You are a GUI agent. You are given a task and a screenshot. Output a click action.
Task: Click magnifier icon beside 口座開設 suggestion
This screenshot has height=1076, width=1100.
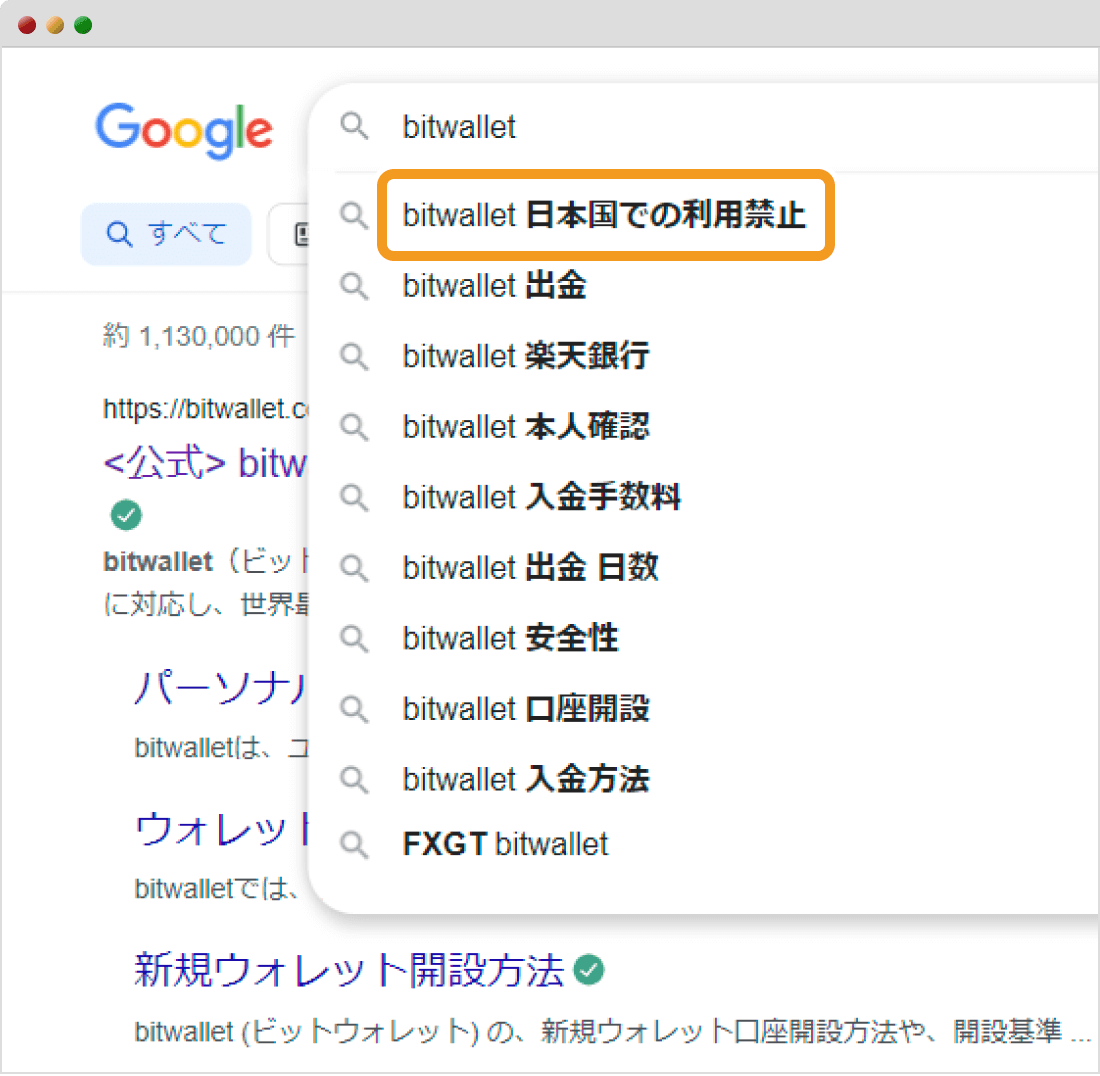coord(354,709)
